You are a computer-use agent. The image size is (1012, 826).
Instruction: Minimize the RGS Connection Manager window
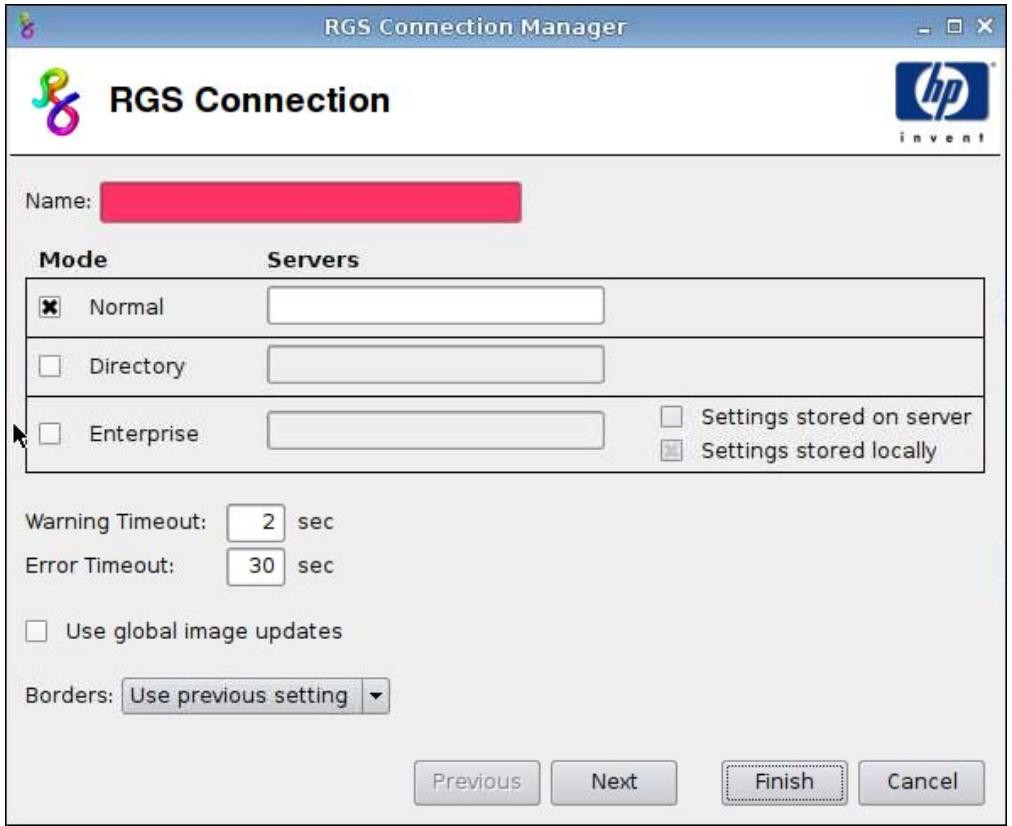click(x=925, y=28)
